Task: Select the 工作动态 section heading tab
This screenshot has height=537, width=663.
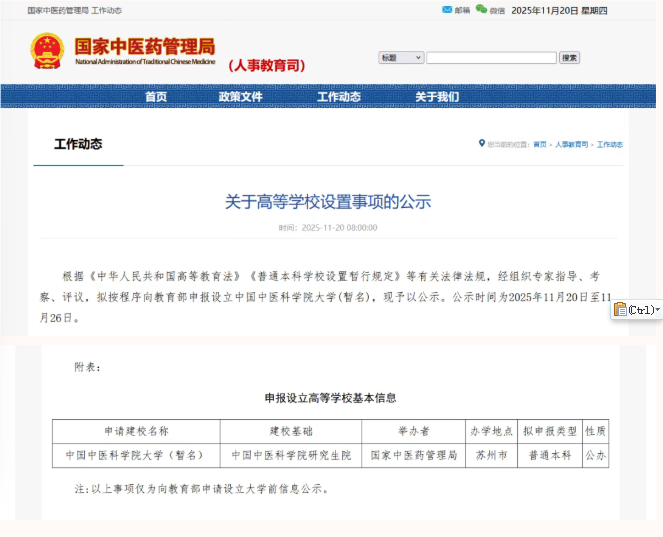Action: [77, 144]
